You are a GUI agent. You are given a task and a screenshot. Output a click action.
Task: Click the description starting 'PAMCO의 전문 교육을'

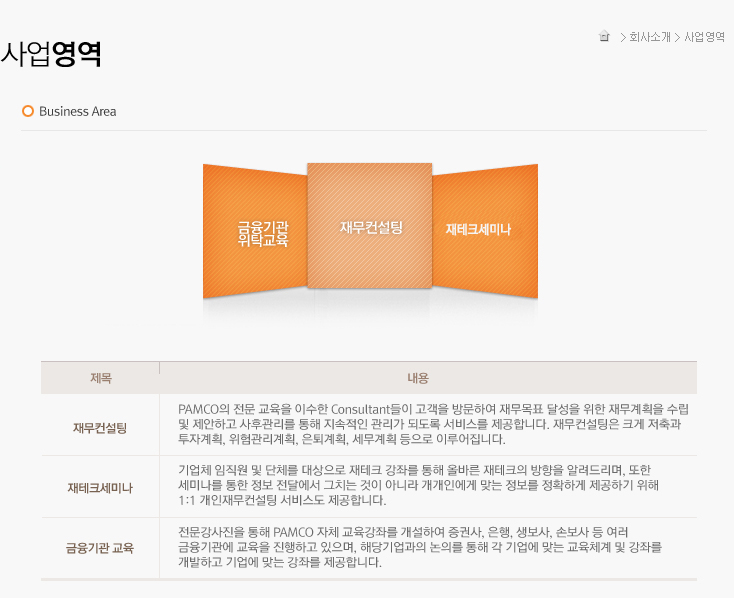click(433, 424)
